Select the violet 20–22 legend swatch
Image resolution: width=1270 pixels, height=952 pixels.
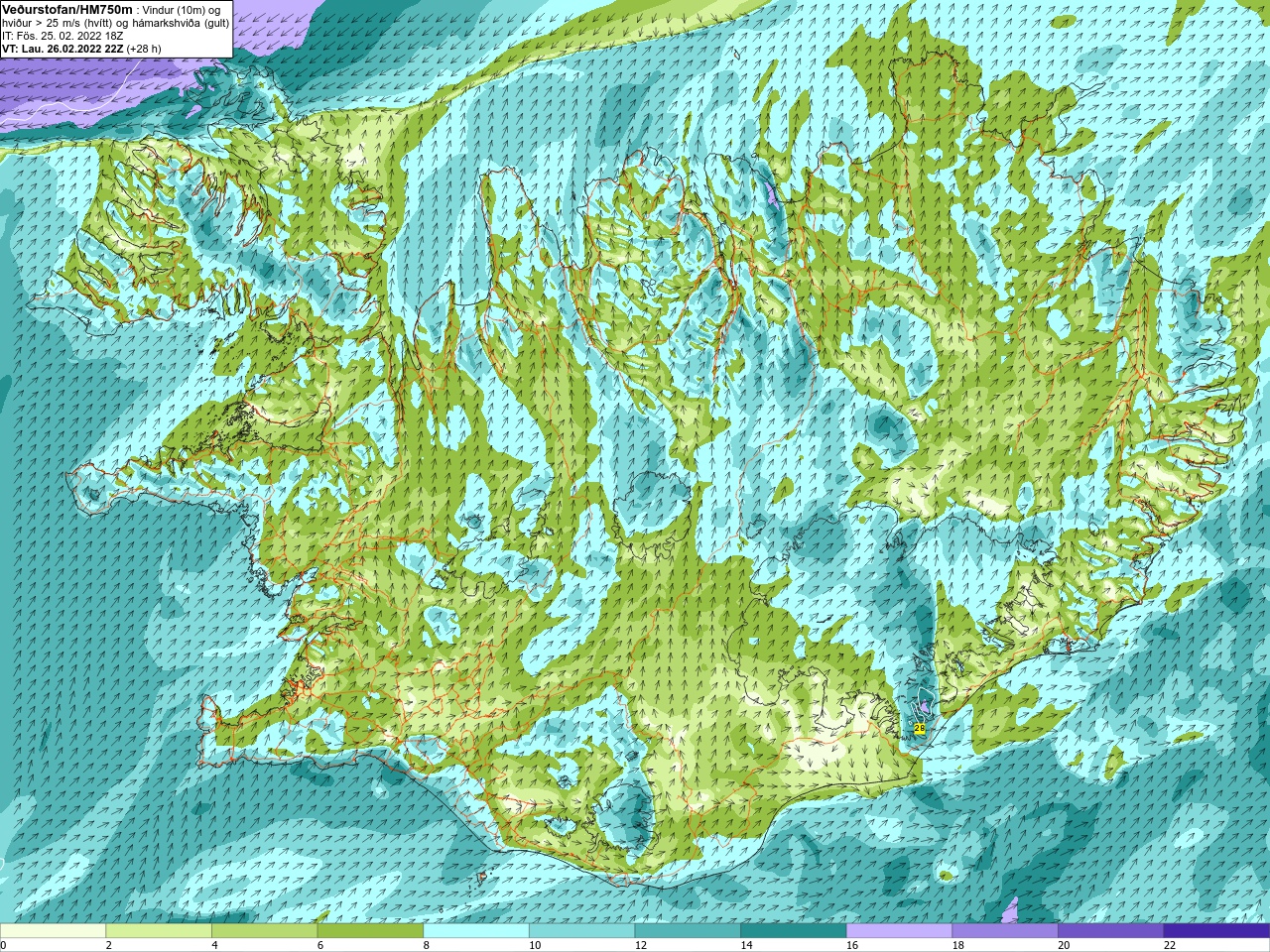pyautogui.click(x=1110, y=931)
